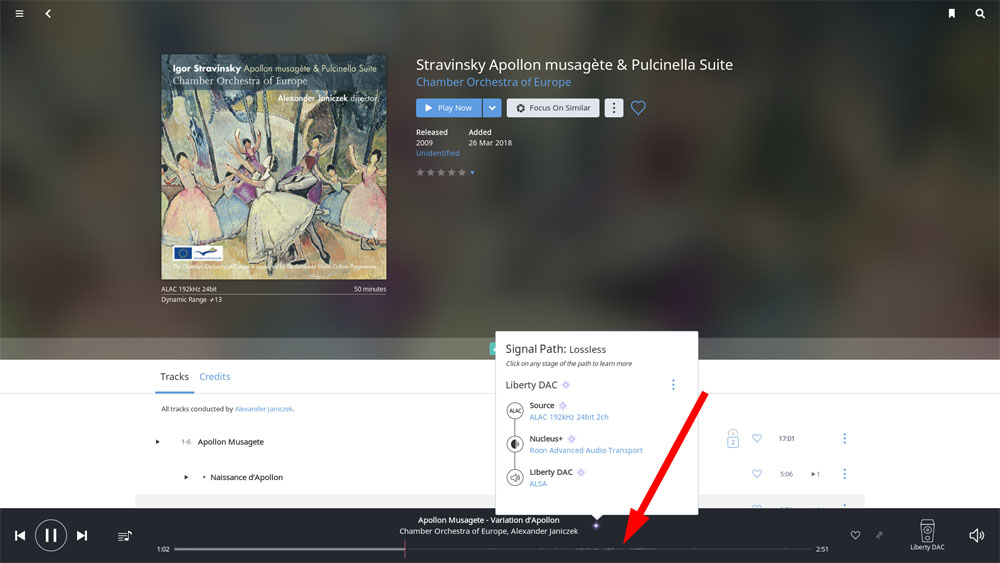1000x563 pixels.
Task: Favorite the album with the heart icon
Action: point(638,108)
